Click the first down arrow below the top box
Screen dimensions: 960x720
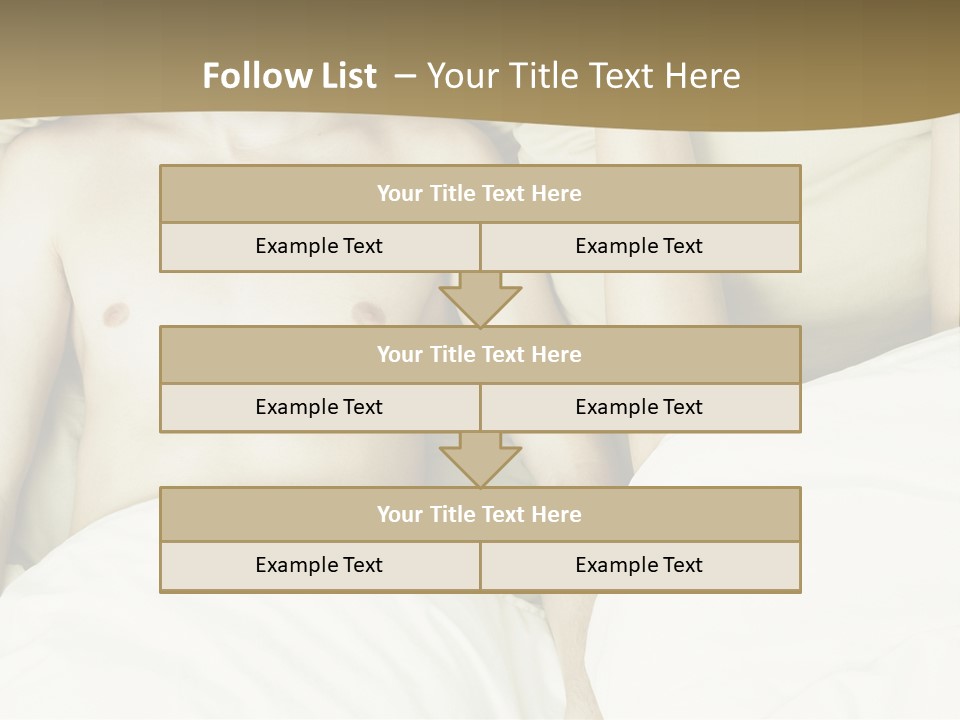(x=480, y=300)
